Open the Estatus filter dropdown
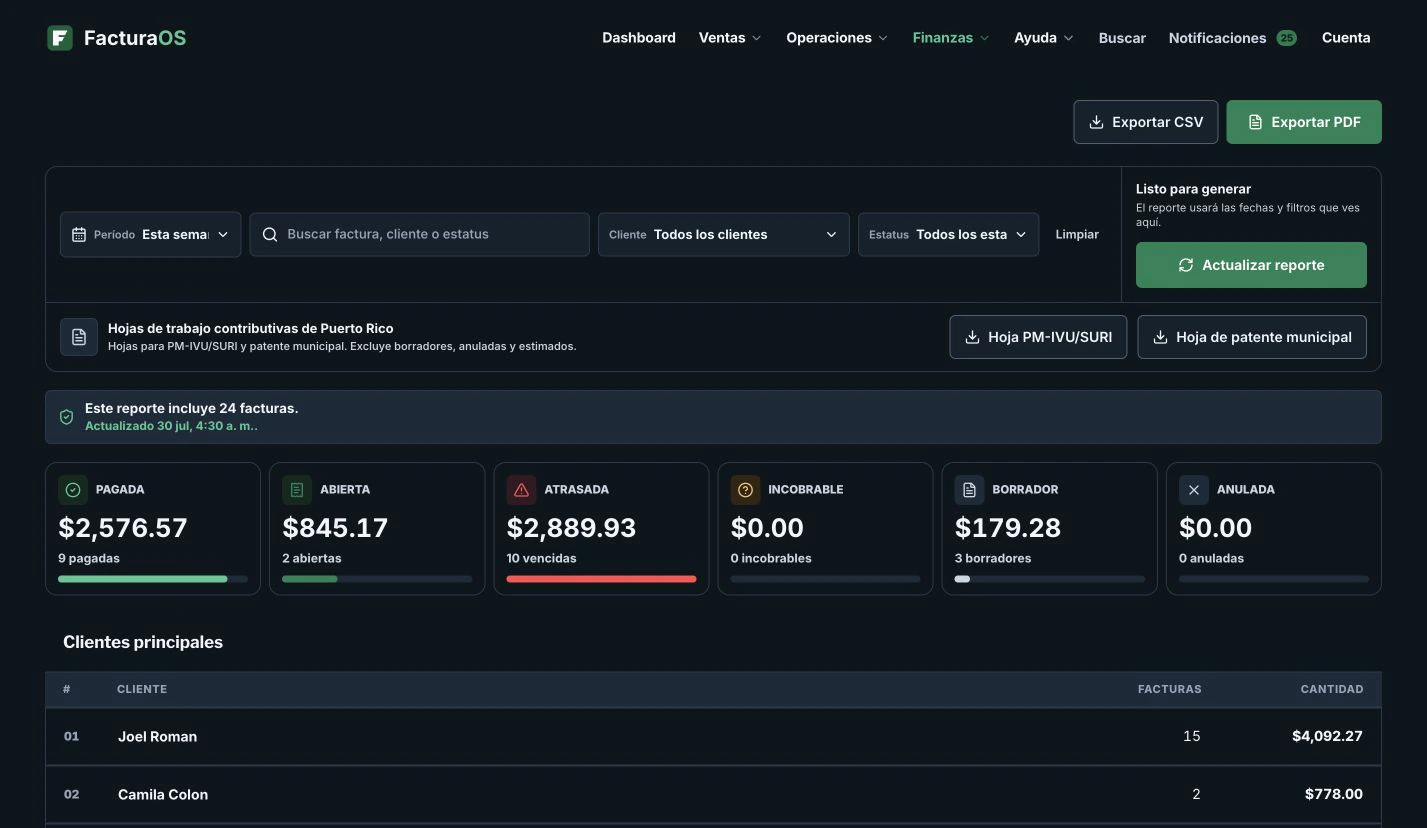This screenshot has width=1427, height=828. [948, 234]
